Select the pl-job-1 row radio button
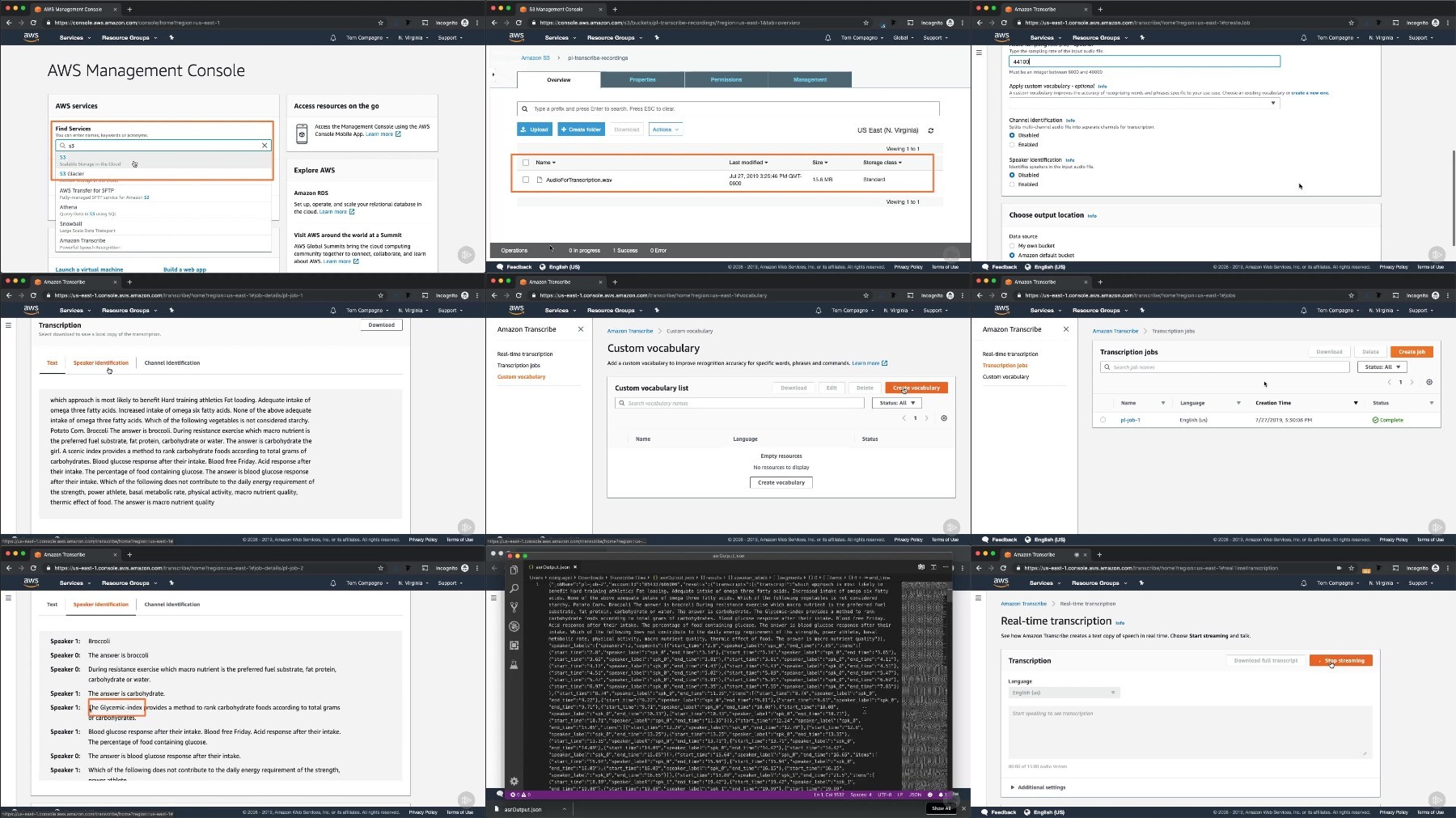 [x=1103, y=420]
